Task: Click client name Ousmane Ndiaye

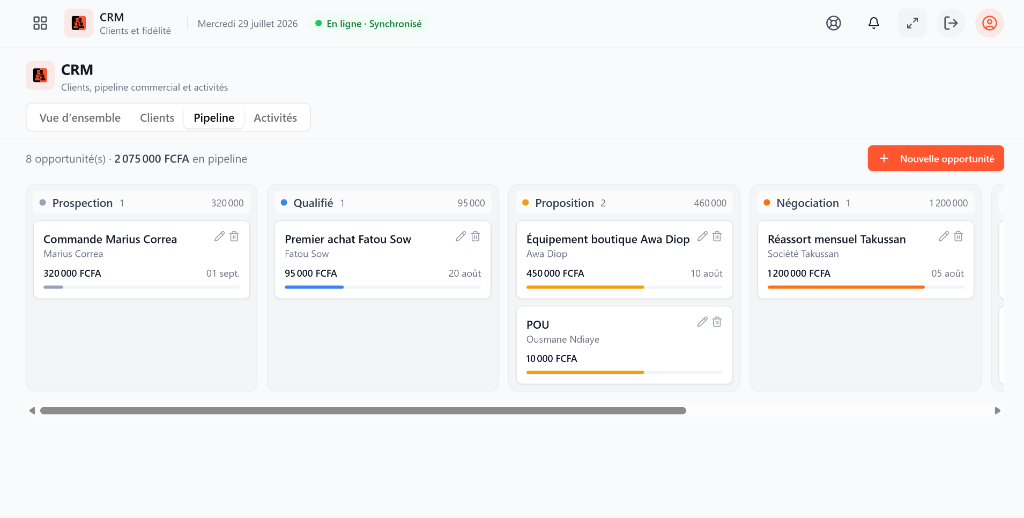Action: (563, 340)
